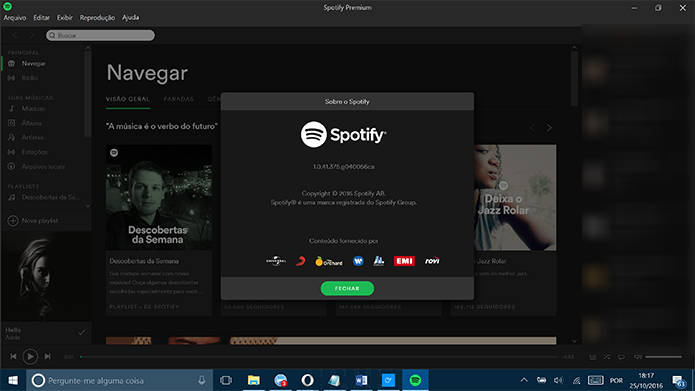Click the Spotify logo in the About dialog
This screenshot has width=695, height=391.
click(344, 134)
